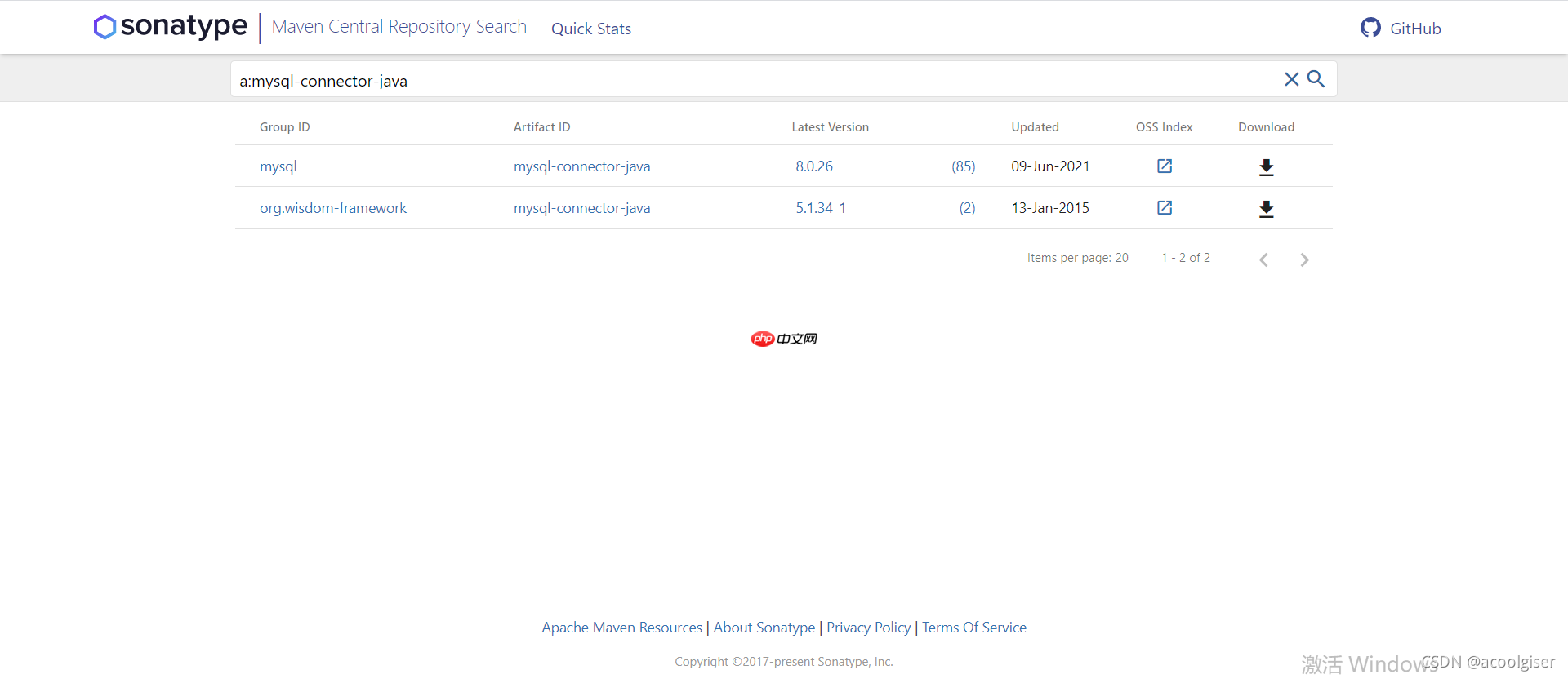Click the Sonatype hexagon logo
Viewport: 1568px width, 679px height.
tap(105, 27)
